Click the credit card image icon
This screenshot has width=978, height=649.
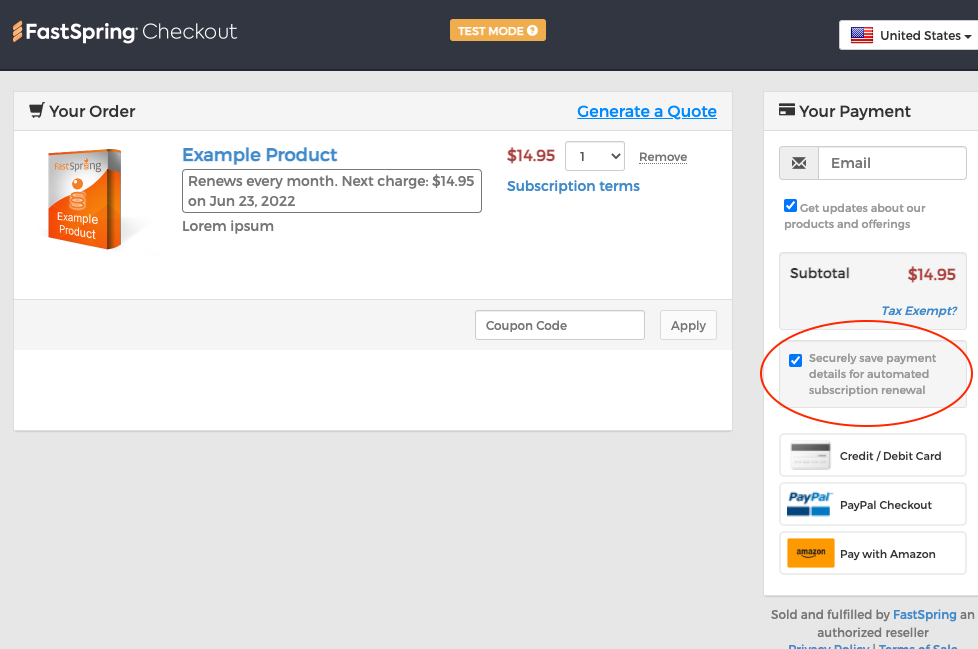click(x=810, y=456)
